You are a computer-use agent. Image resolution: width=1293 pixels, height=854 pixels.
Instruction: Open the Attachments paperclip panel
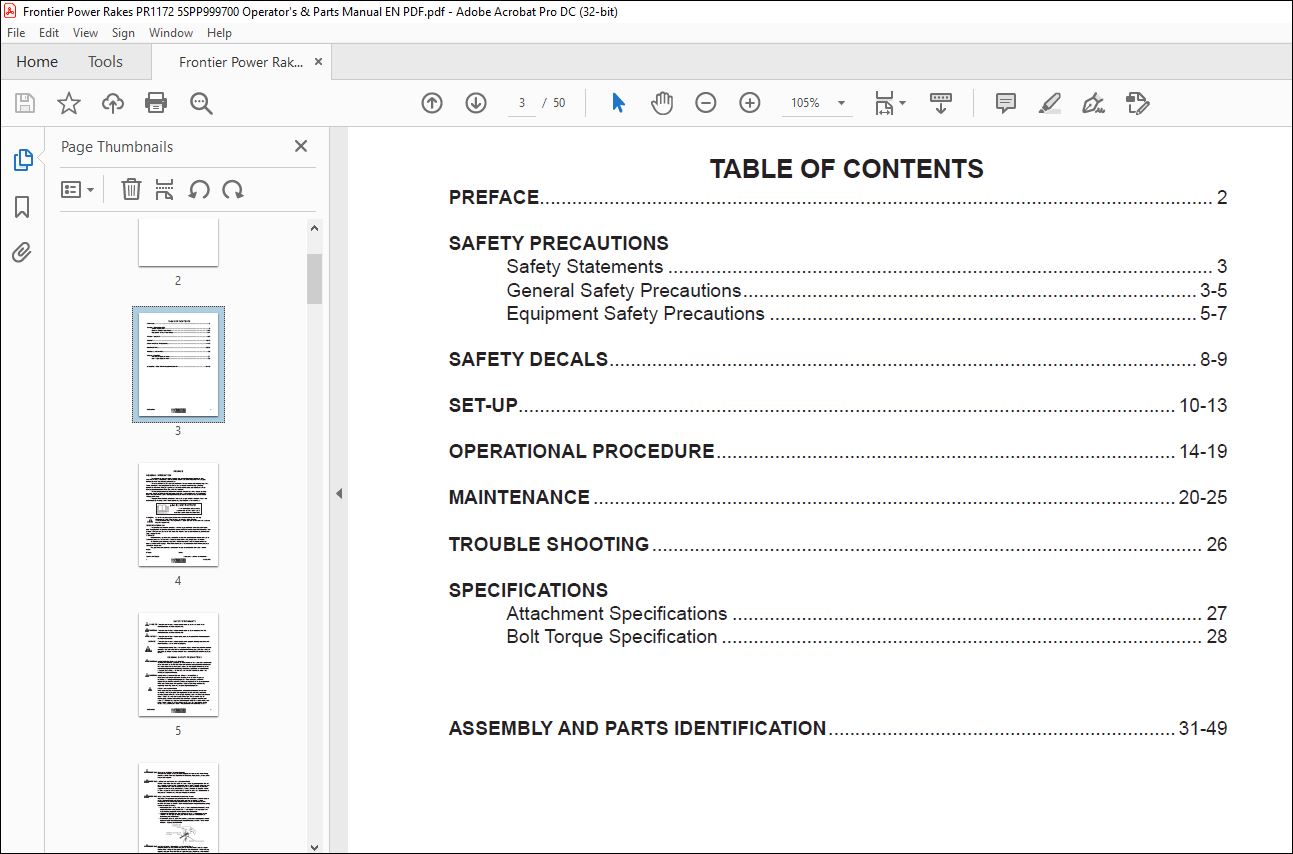[x=22, y=253]
